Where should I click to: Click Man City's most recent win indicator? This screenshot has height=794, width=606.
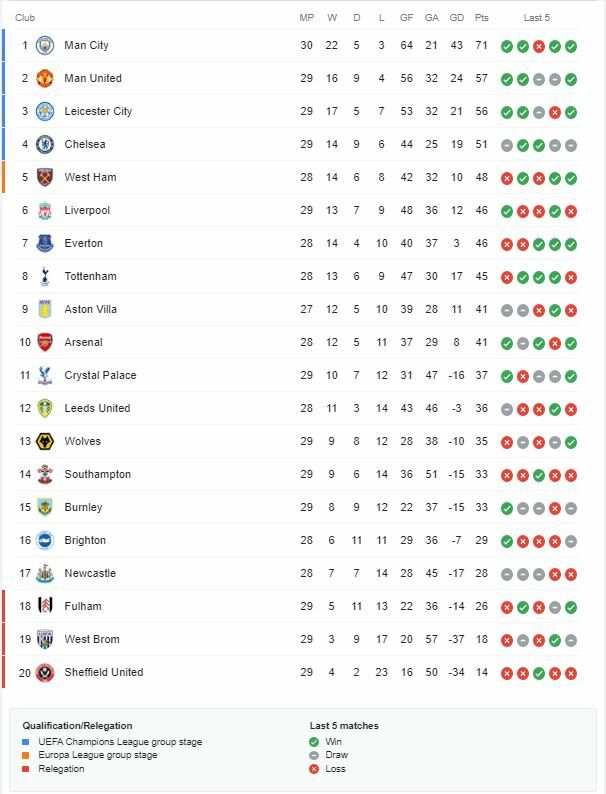(x=571, y=46)
